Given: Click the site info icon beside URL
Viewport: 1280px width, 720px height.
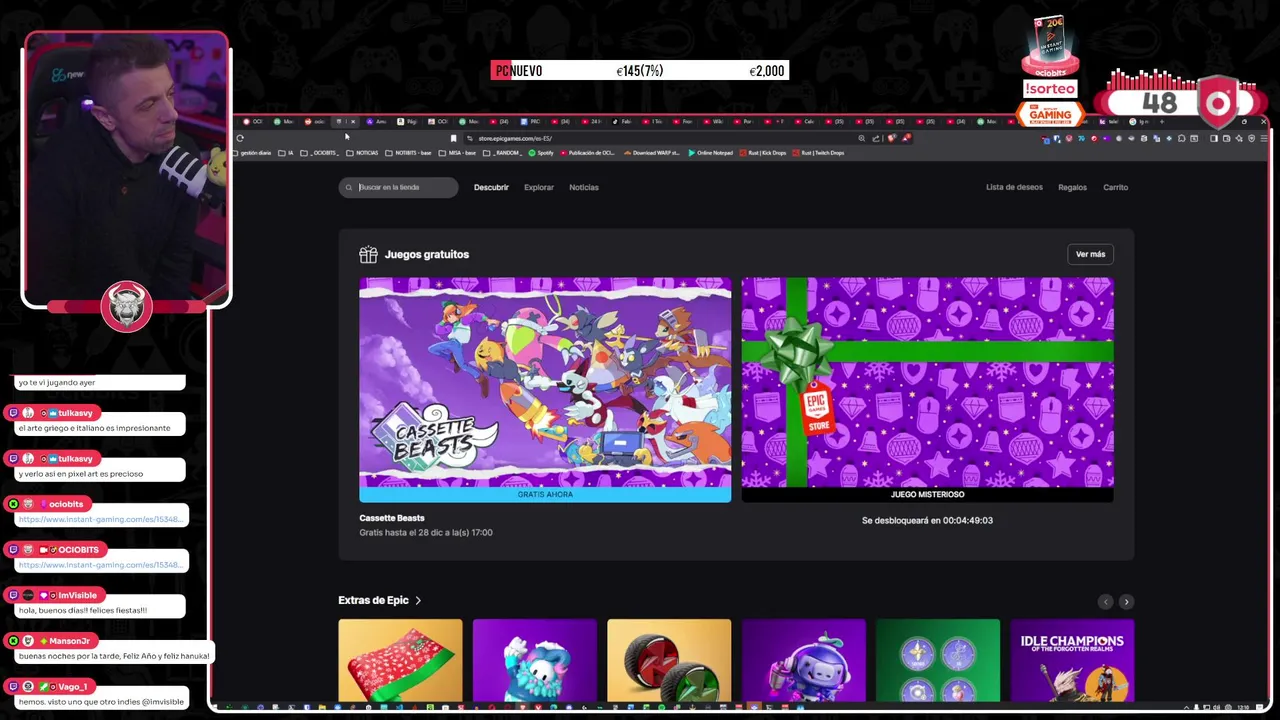Looking at the screenshot, I should (x=470, y=138).
